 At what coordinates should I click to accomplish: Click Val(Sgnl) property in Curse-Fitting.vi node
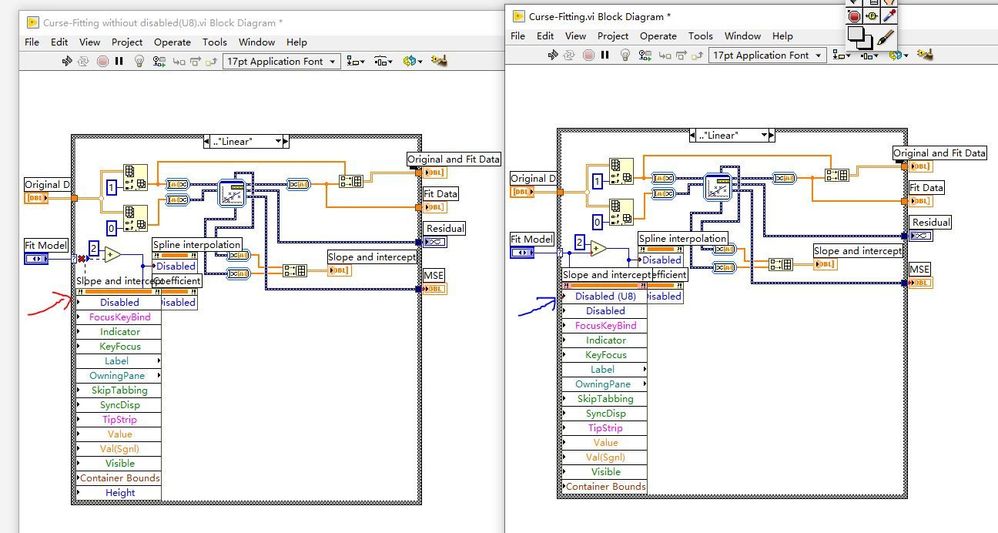[605, 457]
